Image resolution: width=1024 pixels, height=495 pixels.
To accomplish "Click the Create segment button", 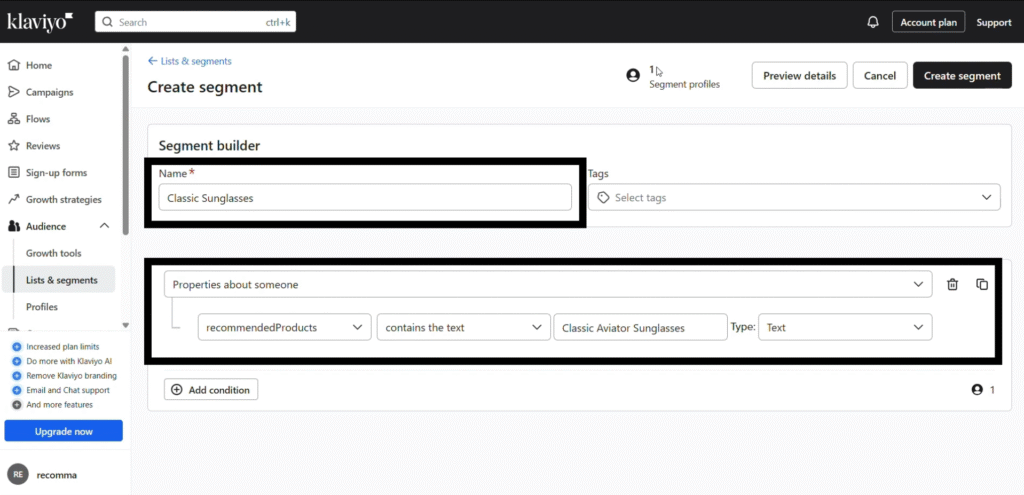I will pos(961,76).
